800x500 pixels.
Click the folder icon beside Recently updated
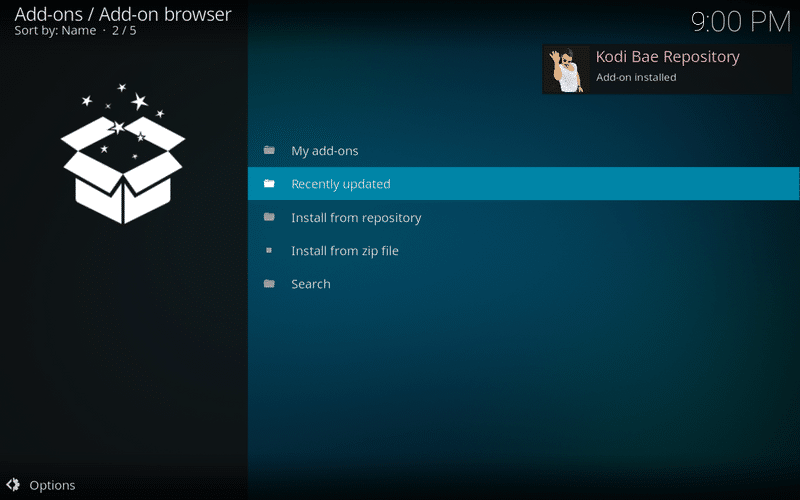(269, 184)
